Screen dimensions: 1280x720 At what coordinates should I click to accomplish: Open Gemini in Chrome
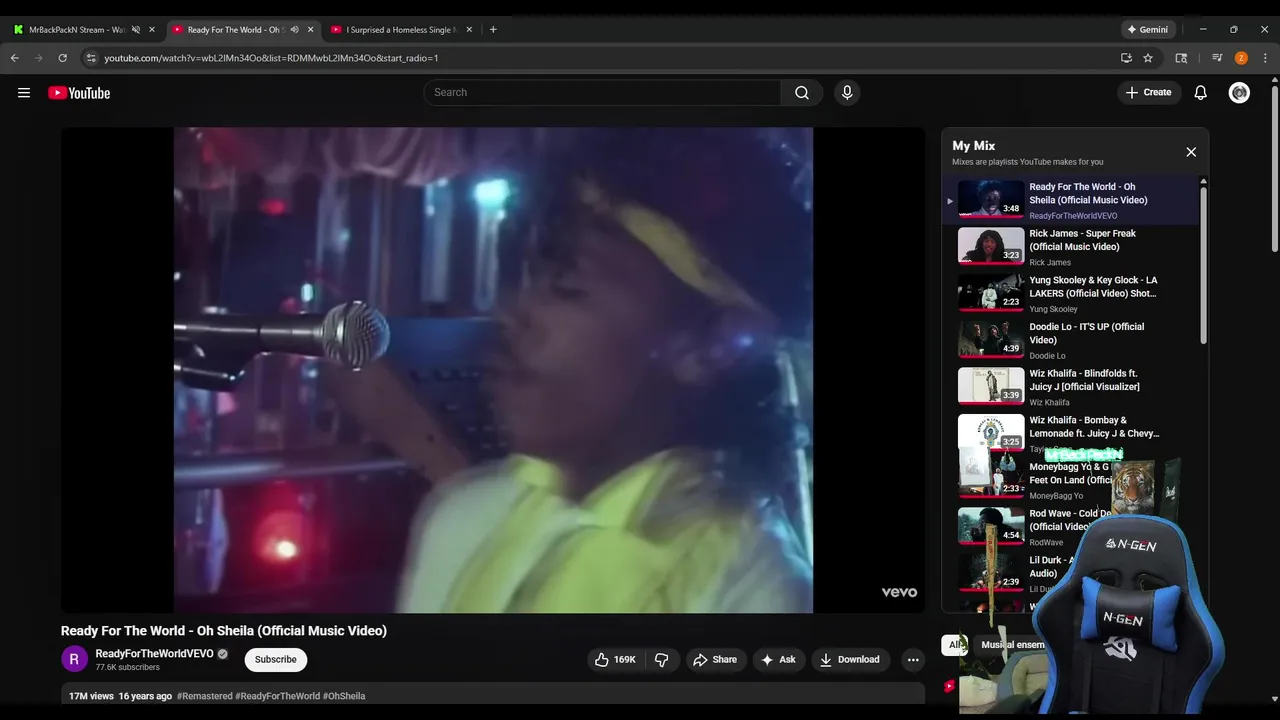[1148, 30]
